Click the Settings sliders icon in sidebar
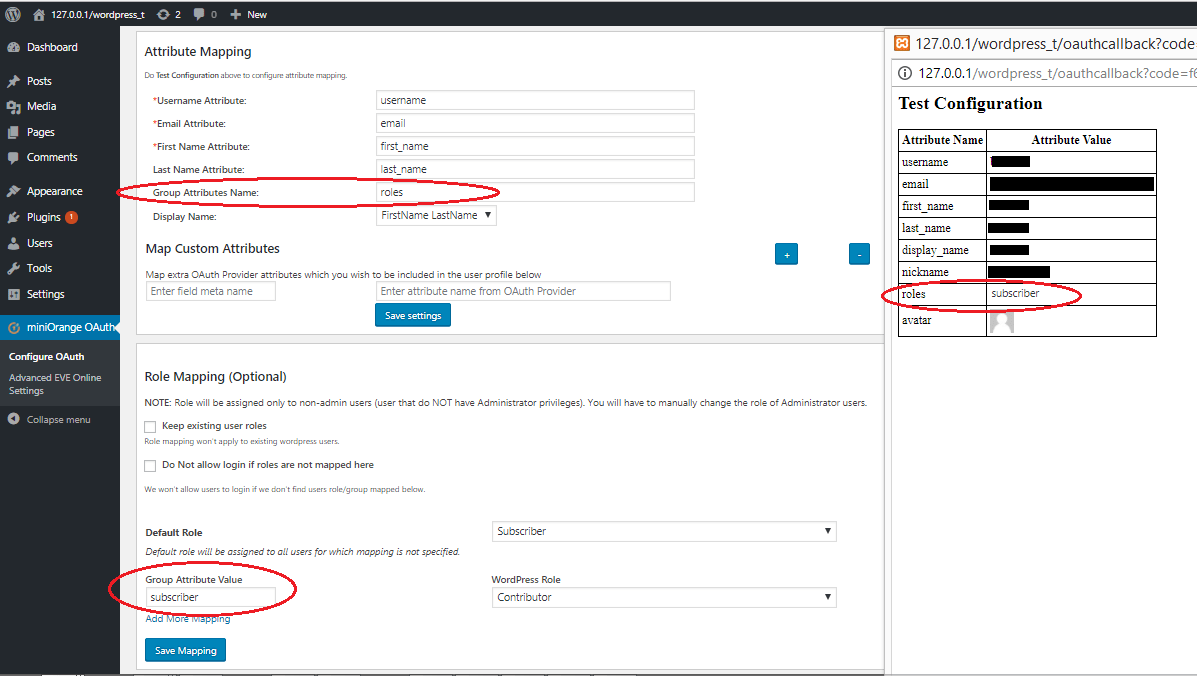The height and width of the screenshot is (676, 1197). [14, 295]
